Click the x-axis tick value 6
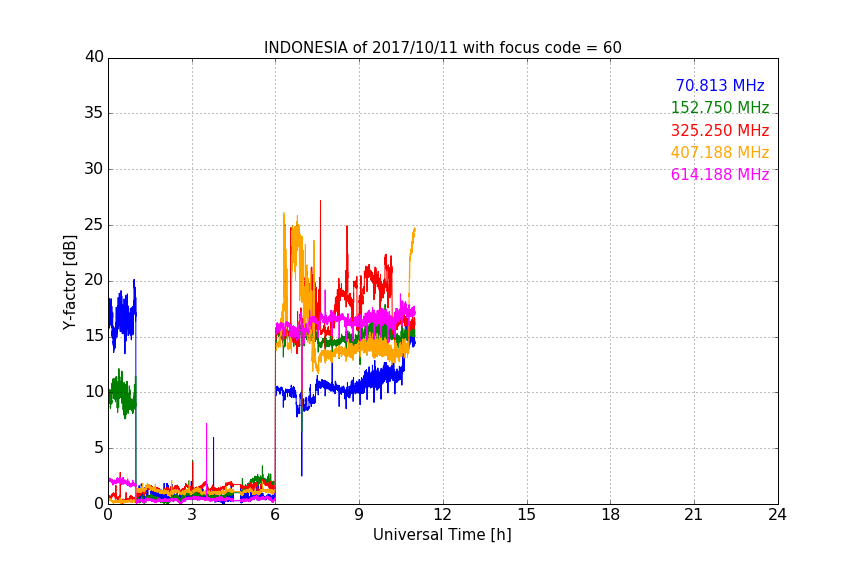This screenshot has width=864, height=576. (x=276, y=515)
